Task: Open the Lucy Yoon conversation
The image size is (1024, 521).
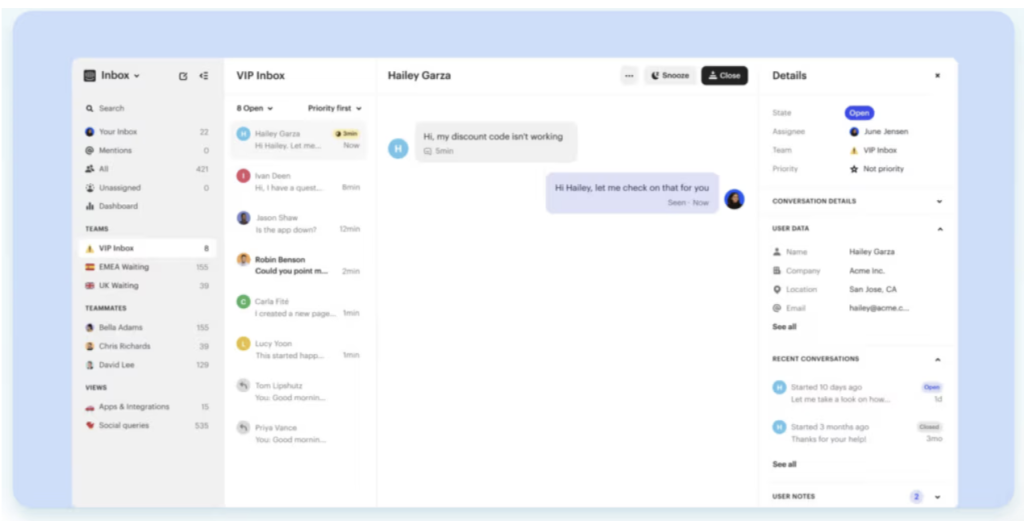Action: pos(298,349)
